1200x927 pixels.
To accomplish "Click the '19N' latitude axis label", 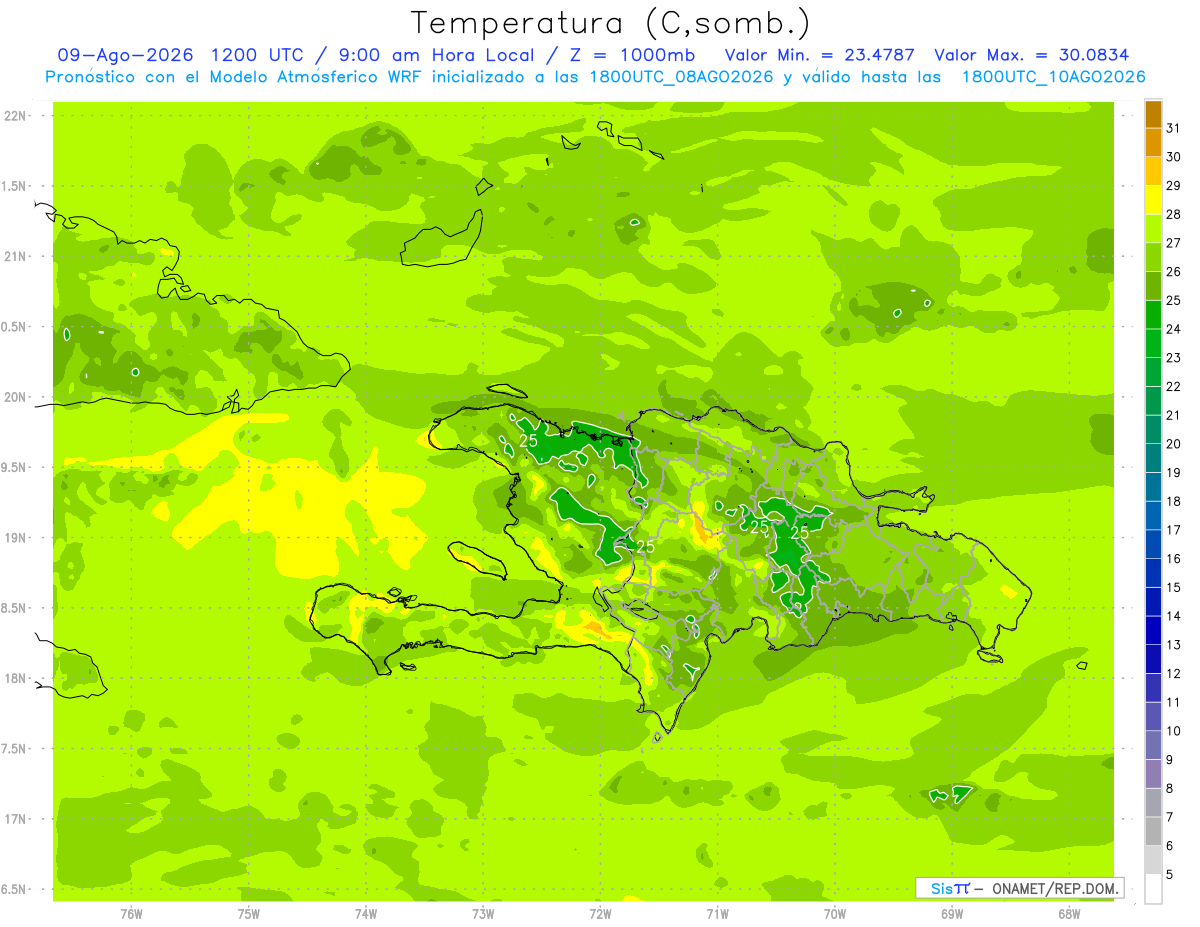I will [15, 538].
